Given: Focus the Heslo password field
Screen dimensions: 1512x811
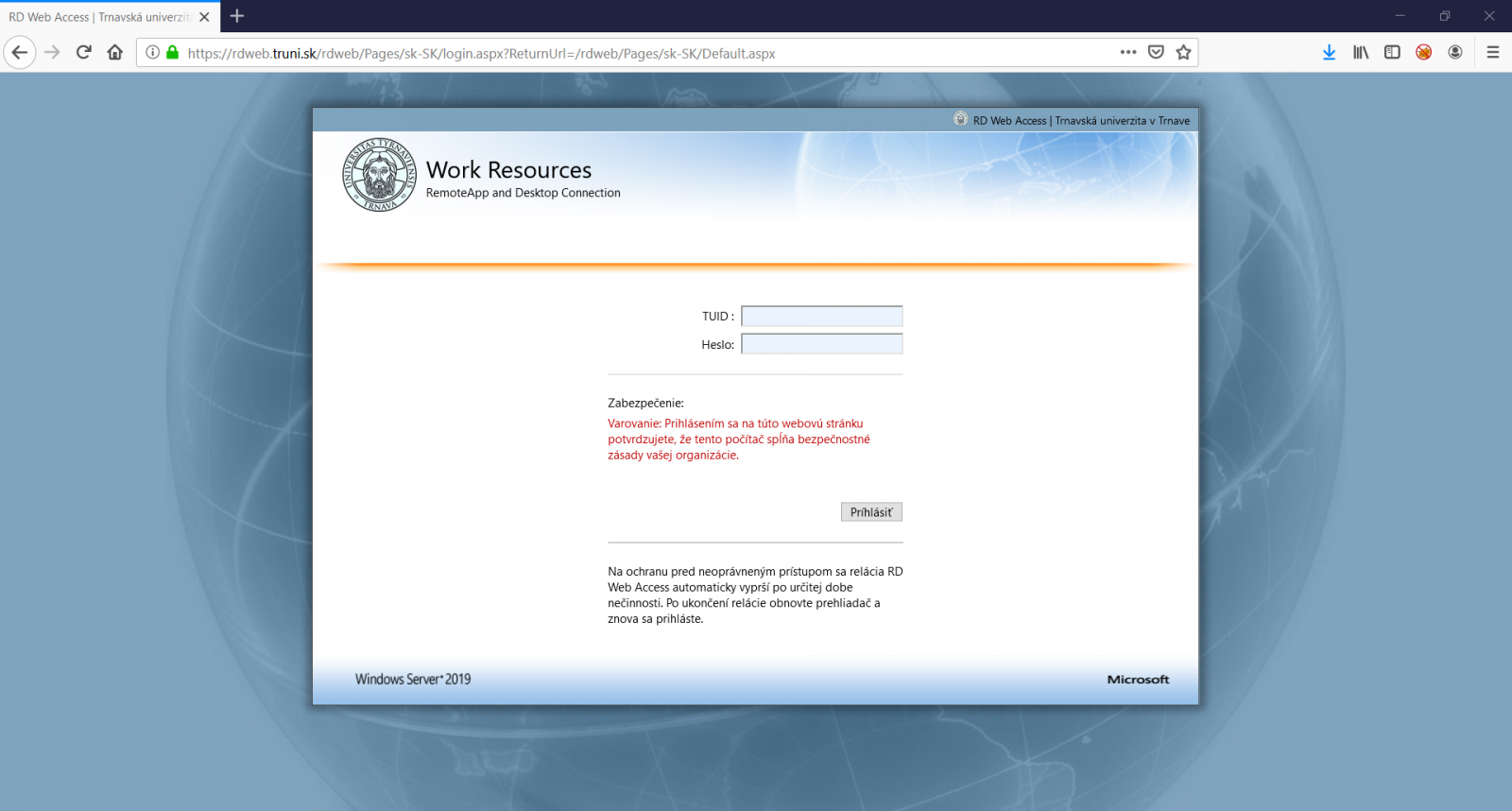Looking at the screenshot, I should click(x=822, y=344).
